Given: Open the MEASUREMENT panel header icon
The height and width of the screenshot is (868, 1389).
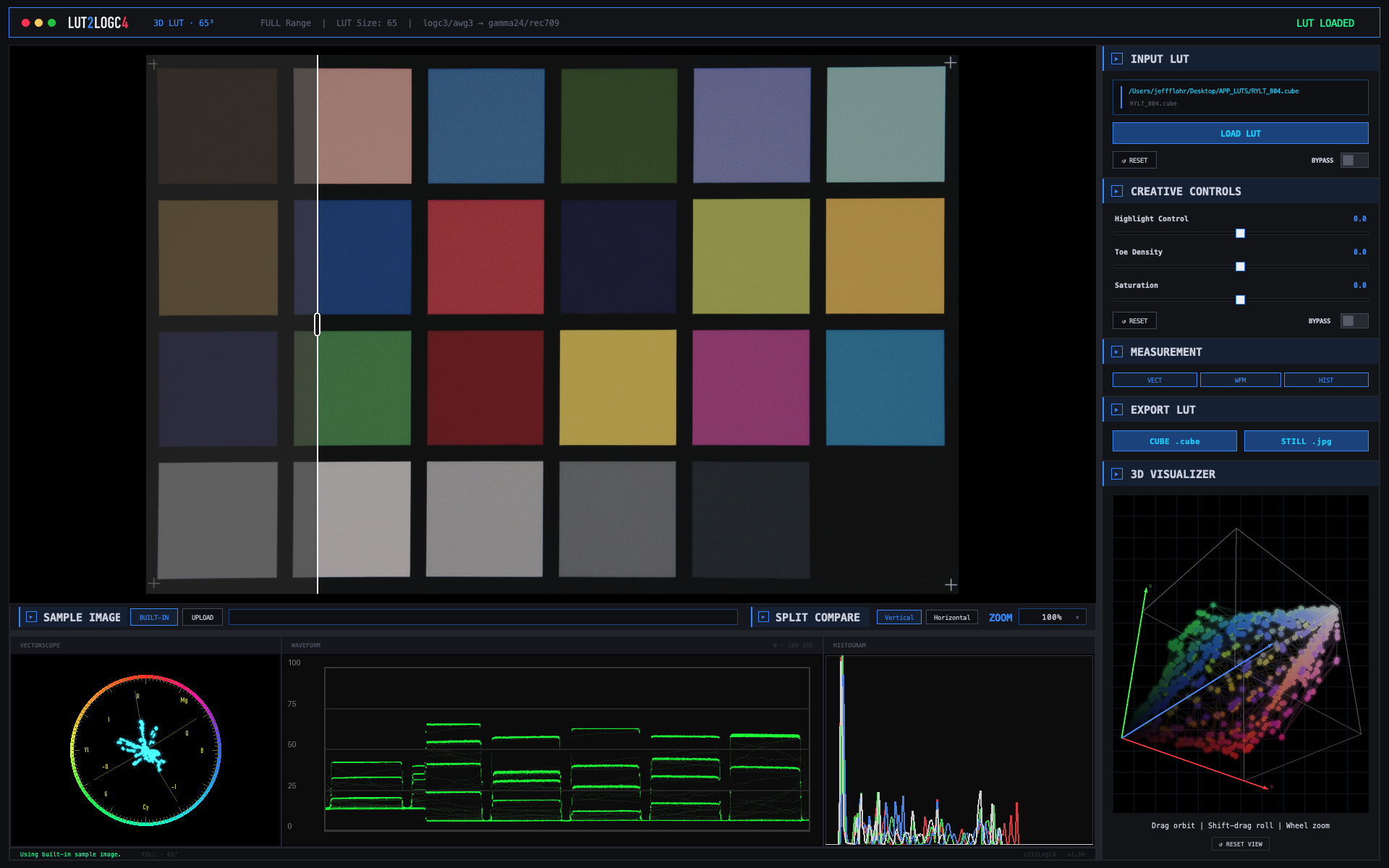Looking at the screenshot, I should [1117, 352].
